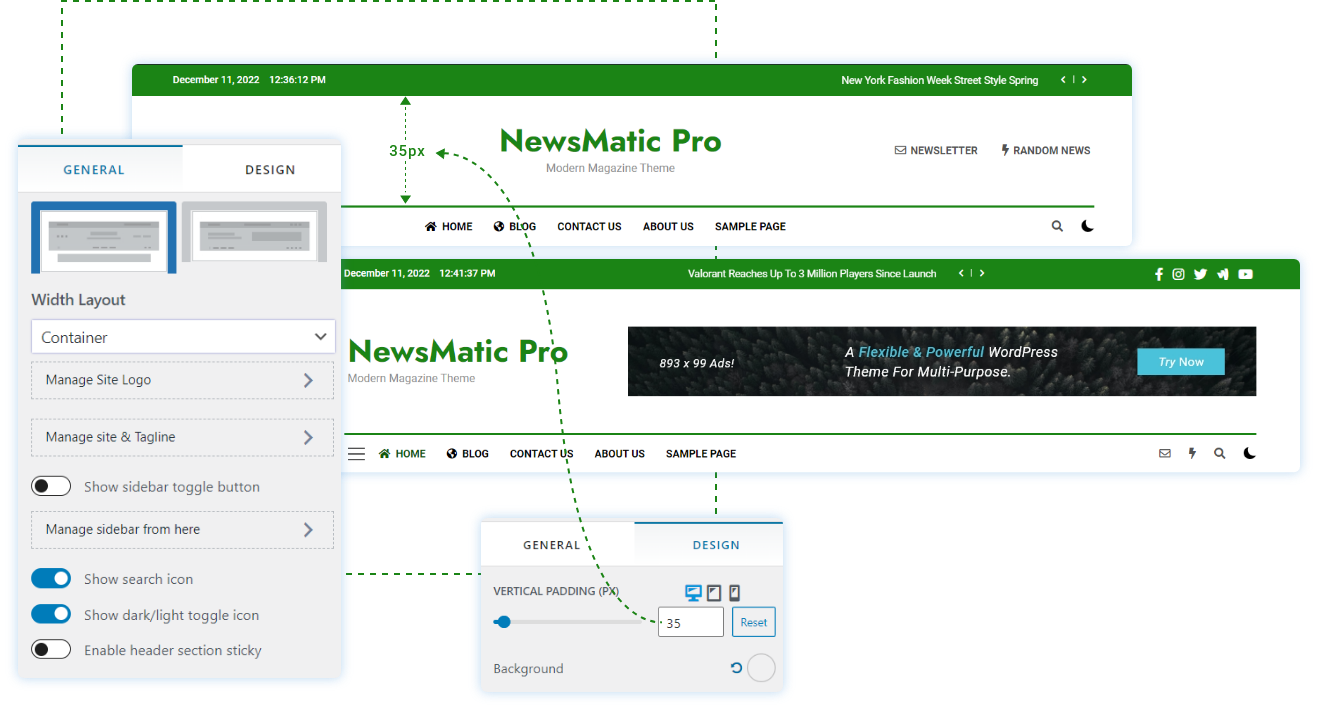Select the second header layout thumbnail
Image resolution: width=1318 pixels, height=710 pixels.
(x=254, y=237)
